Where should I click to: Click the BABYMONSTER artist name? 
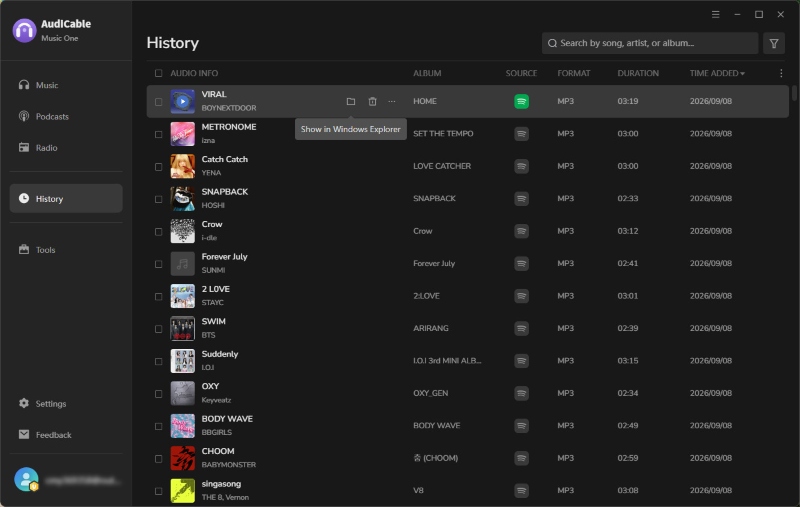(x=229, y=465)
